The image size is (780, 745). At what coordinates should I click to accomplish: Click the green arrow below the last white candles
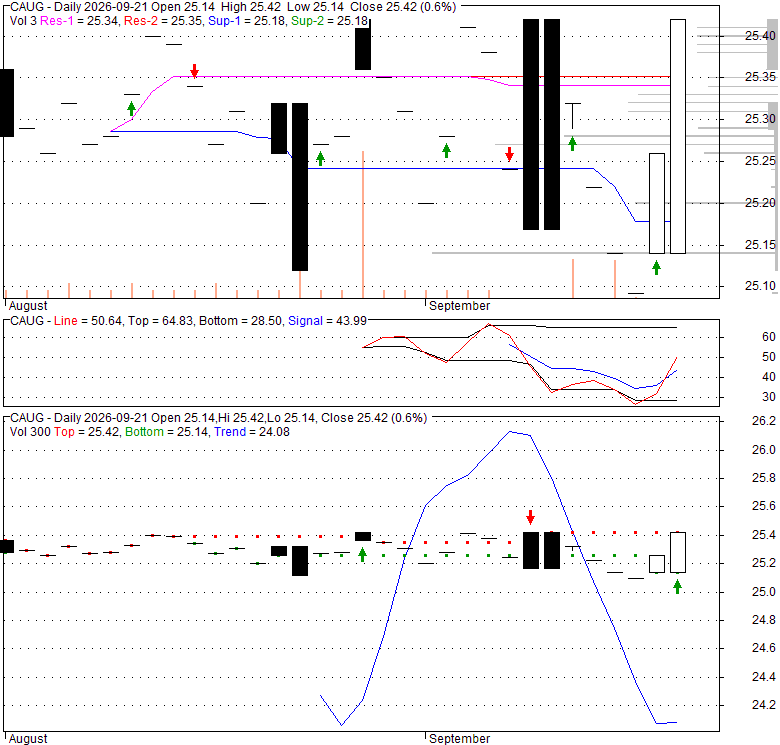pos(657,268)
